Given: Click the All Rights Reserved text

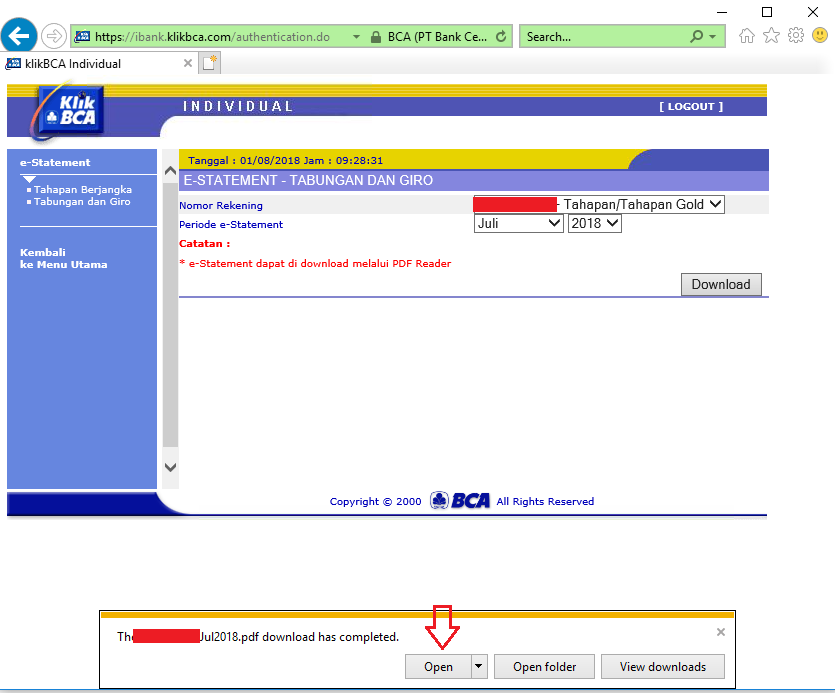Looking at the screenshot, I should pos(545,501).
